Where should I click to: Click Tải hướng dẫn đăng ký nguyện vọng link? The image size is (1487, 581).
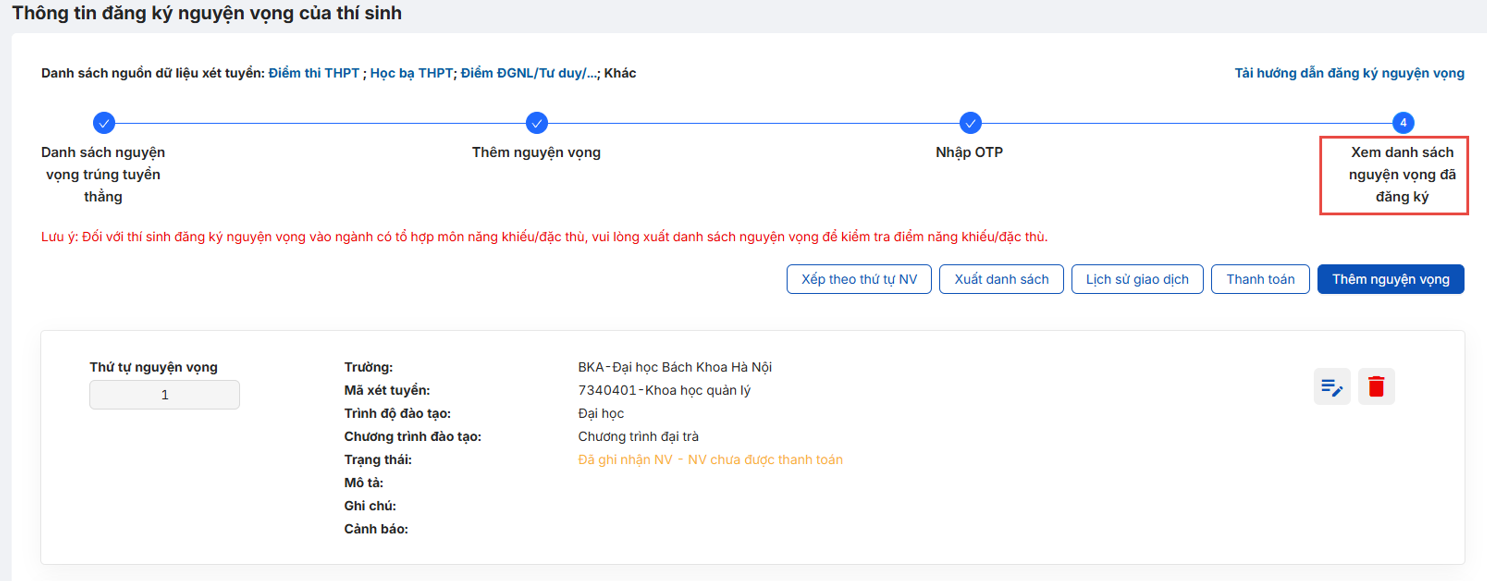pyautogui.click(x=1349, y=73)
